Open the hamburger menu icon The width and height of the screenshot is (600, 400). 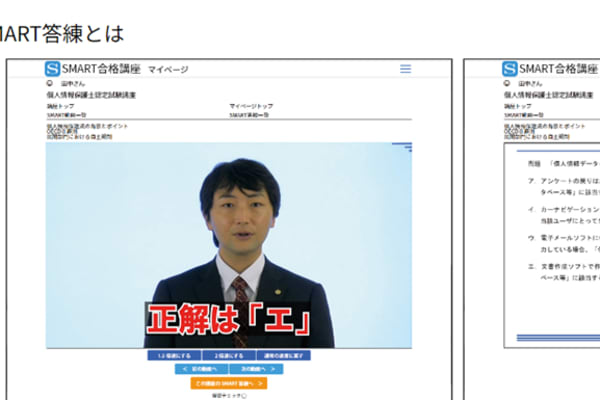click(x=405, y=69)
